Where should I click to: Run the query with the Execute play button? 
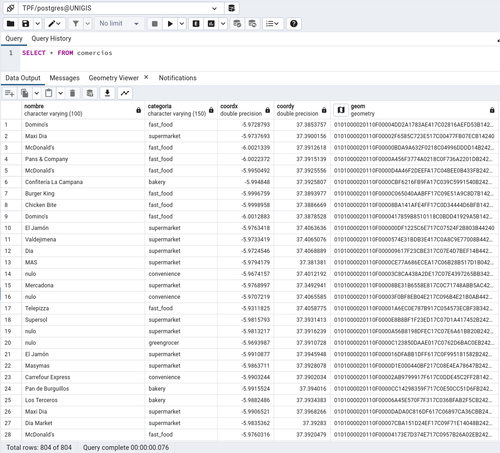[x=170, y=24]
